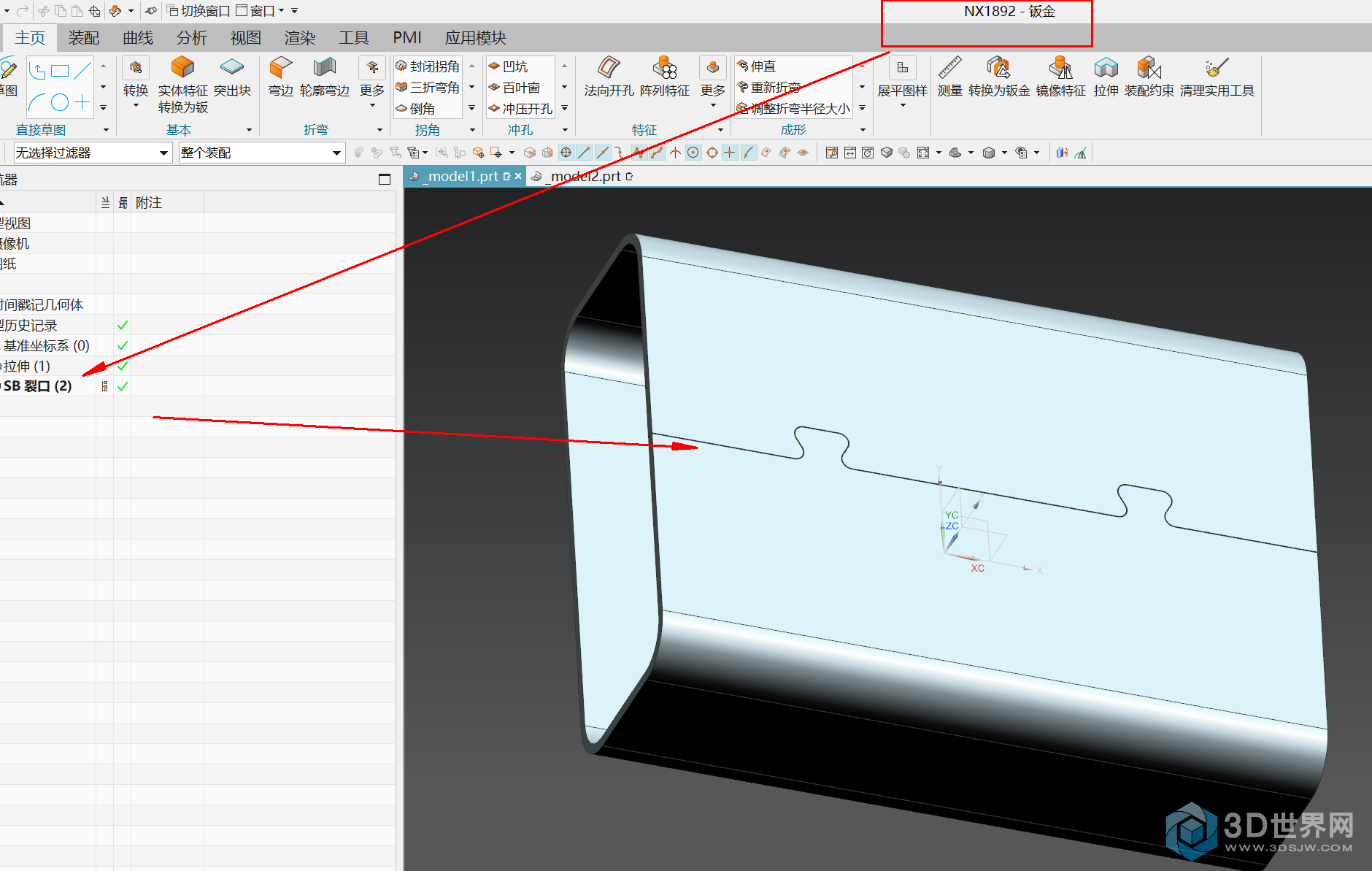This screenshot has height=871, width=1372.
Task: Select the 重新折弯 rebend command
Action: (x=768, y=88)
